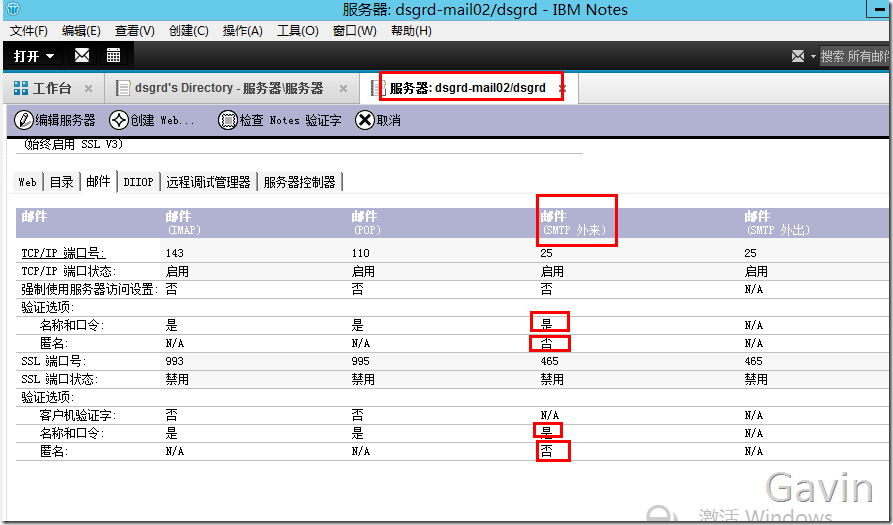Image resolution: width=893 pixels, height=525 pixels.
Task: Click the 取消 cancel X icon
Action: point(364,120)
